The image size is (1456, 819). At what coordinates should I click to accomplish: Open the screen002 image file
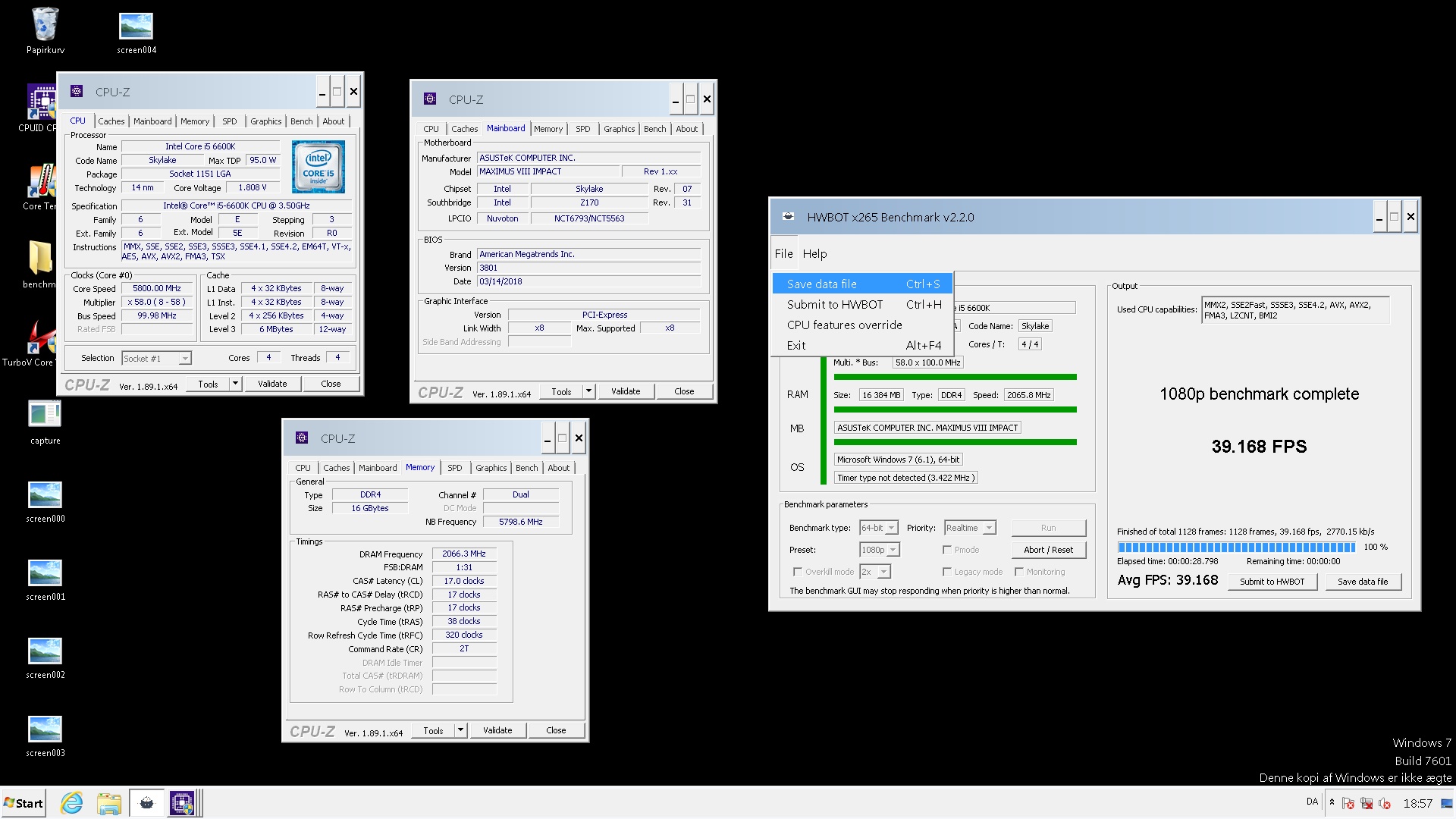click(x=45, y=657)
